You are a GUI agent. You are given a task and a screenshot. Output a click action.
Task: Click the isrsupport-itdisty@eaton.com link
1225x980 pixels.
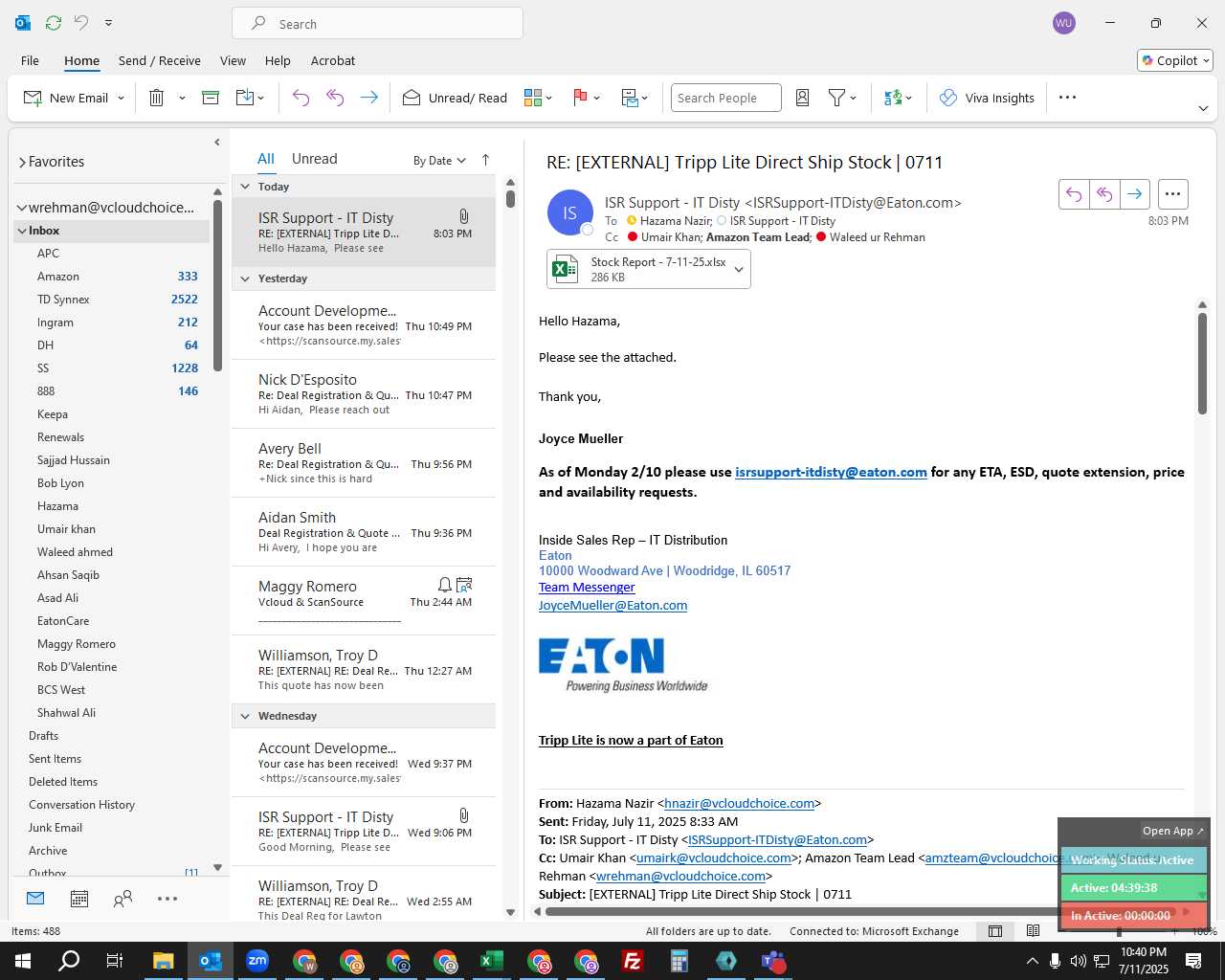click(x=831, y=472)
